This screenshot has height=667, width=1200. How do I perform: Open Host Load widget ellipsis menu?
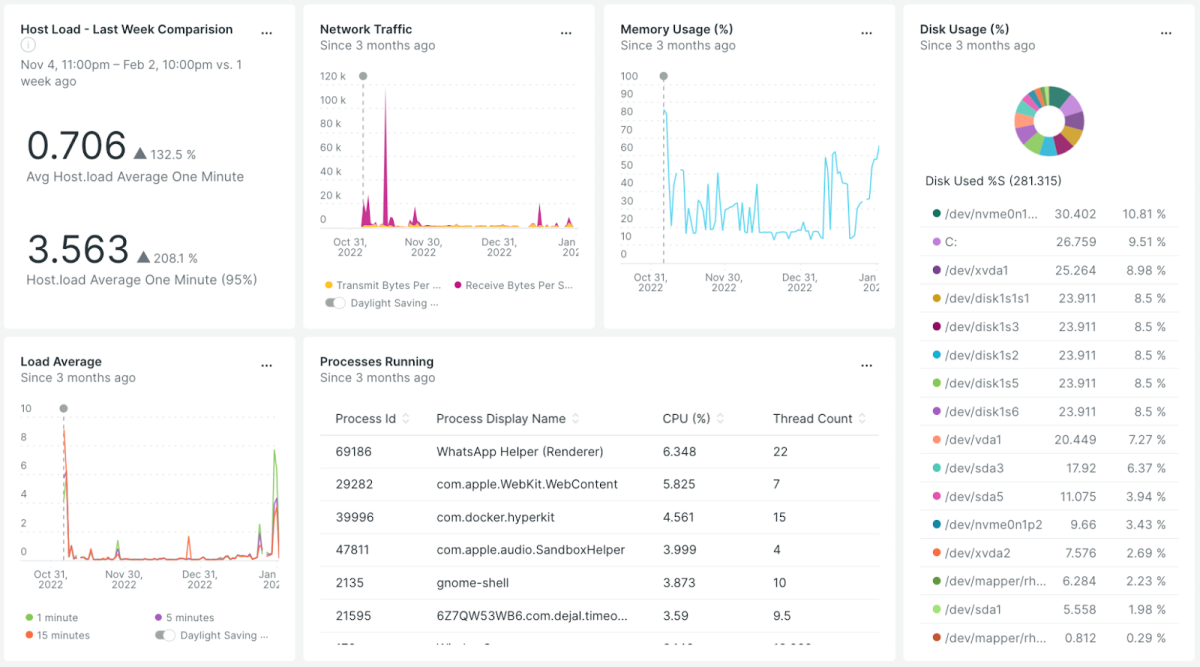(267, 32)
